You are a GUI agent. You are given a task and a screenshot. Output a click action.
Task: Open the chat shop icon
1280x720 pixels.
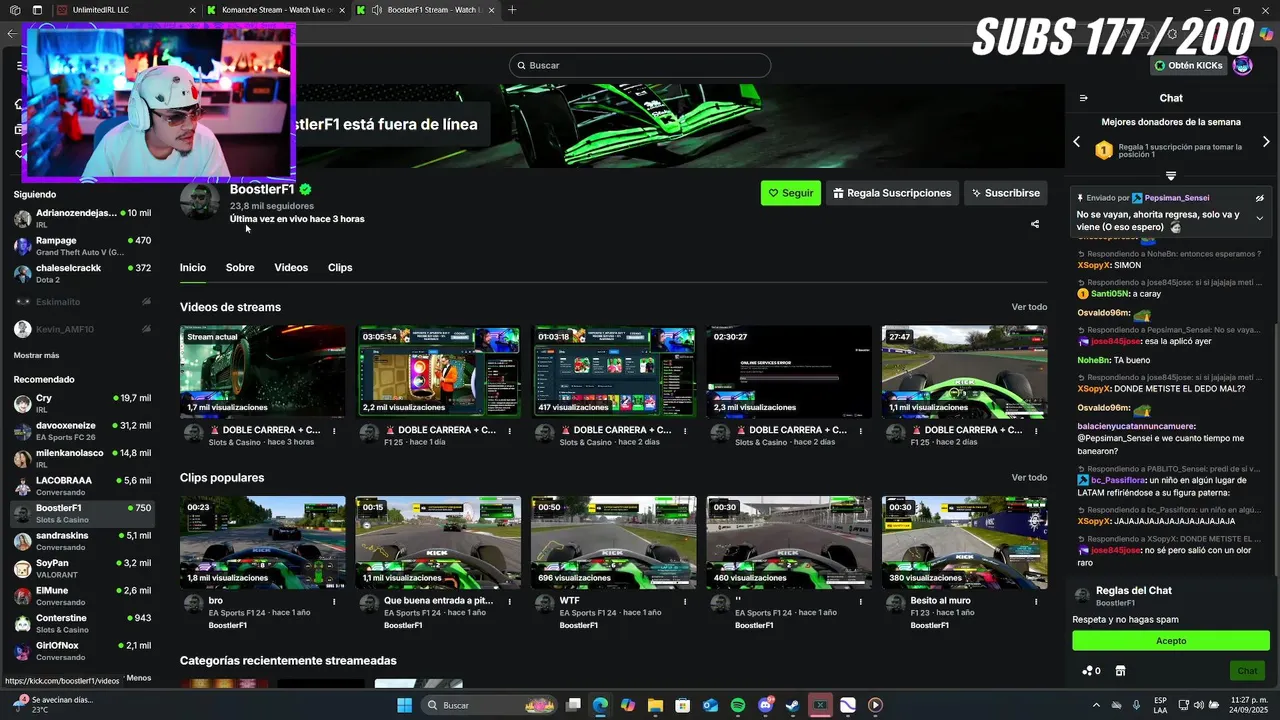1120,671
